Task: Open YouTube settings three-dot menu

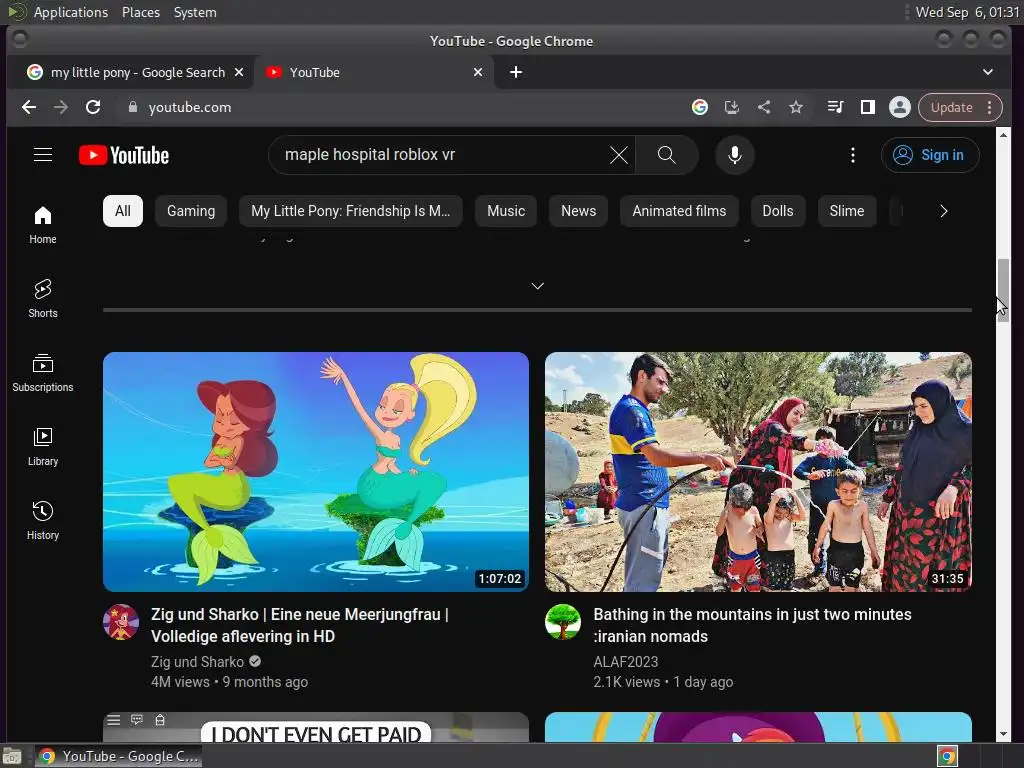Action: [x=852, y=155]
